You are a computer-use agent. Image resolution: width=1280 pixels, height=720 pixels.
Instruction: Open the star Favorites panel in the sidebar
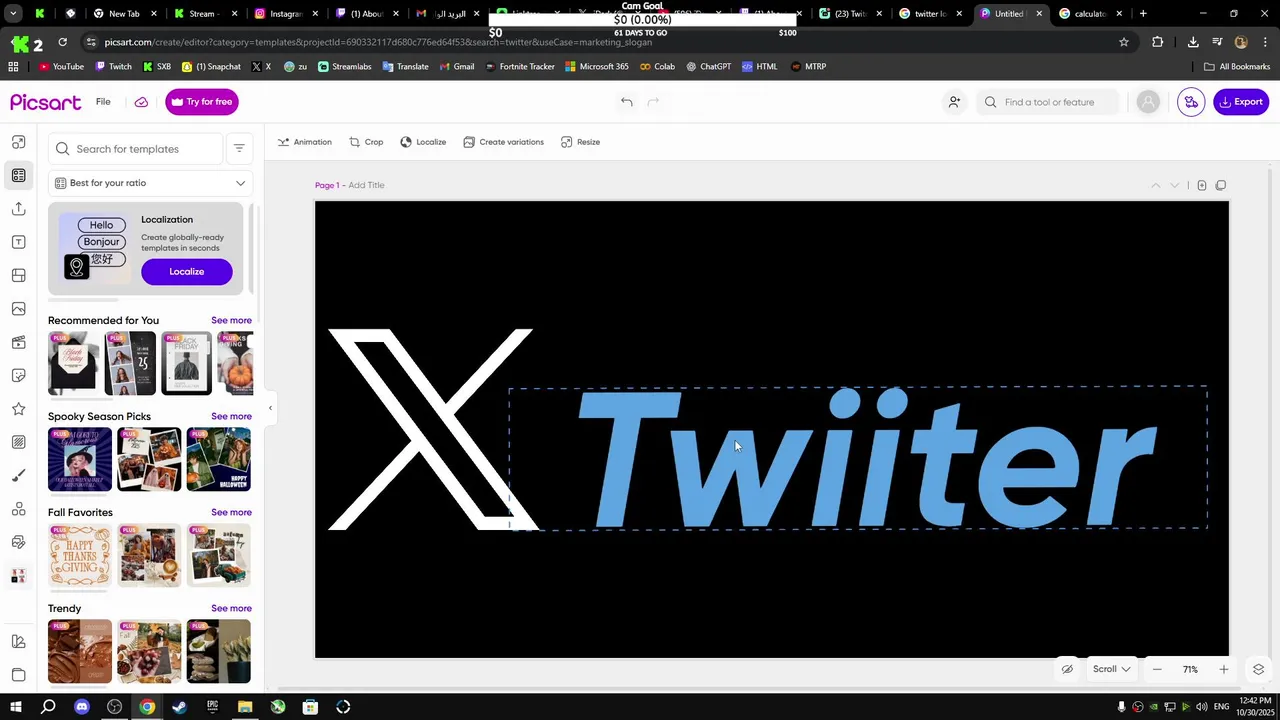[x=18, y=409]
